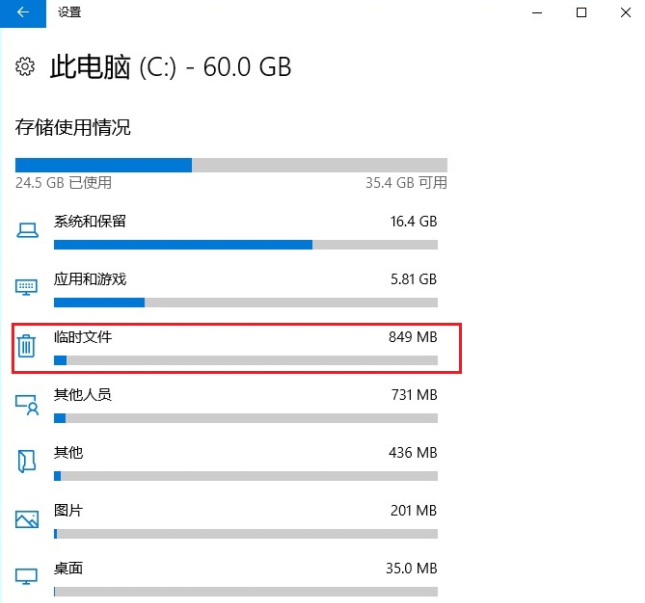The image size is (645, 603).
Task: Click the Desktop monitor icon
Action: click(x=27, y=576)
